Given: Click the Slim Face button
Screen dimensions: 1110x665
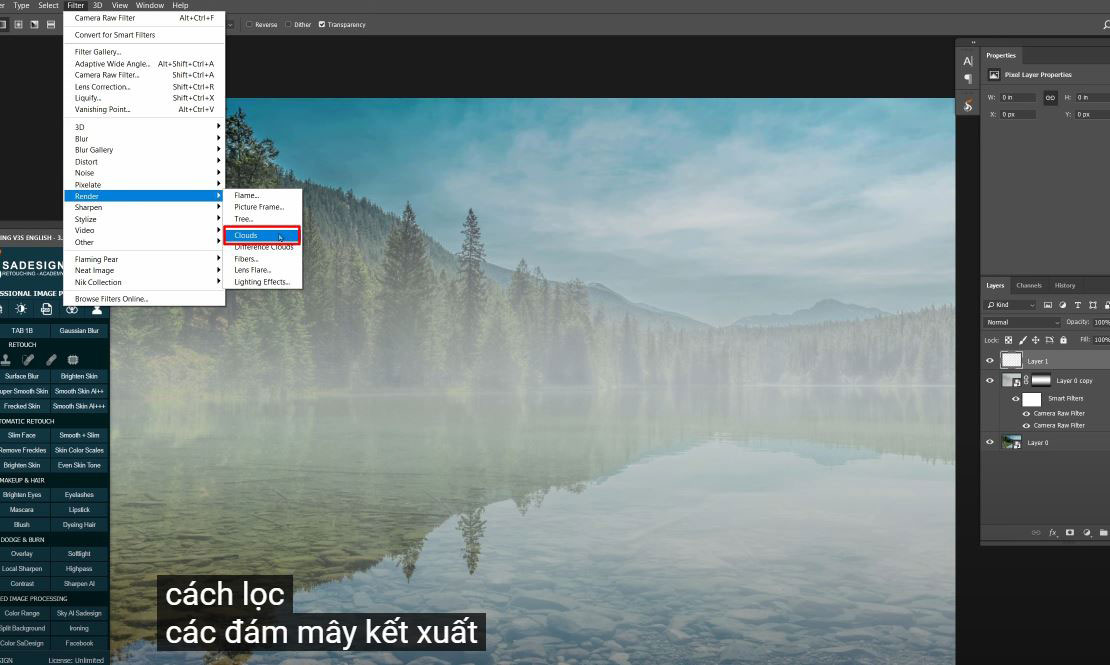Looking at the screenshot, I should point(22,435).
